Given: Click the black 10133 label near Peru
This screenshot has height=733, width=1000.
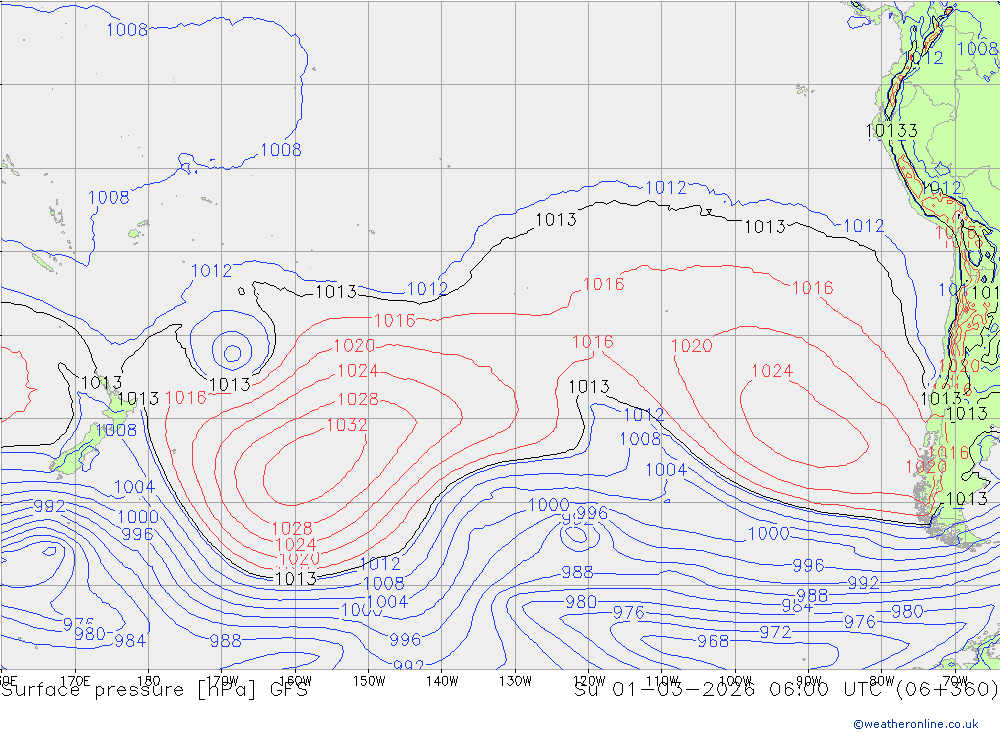Looking at the screenshot, I should [x=892, y=131].
